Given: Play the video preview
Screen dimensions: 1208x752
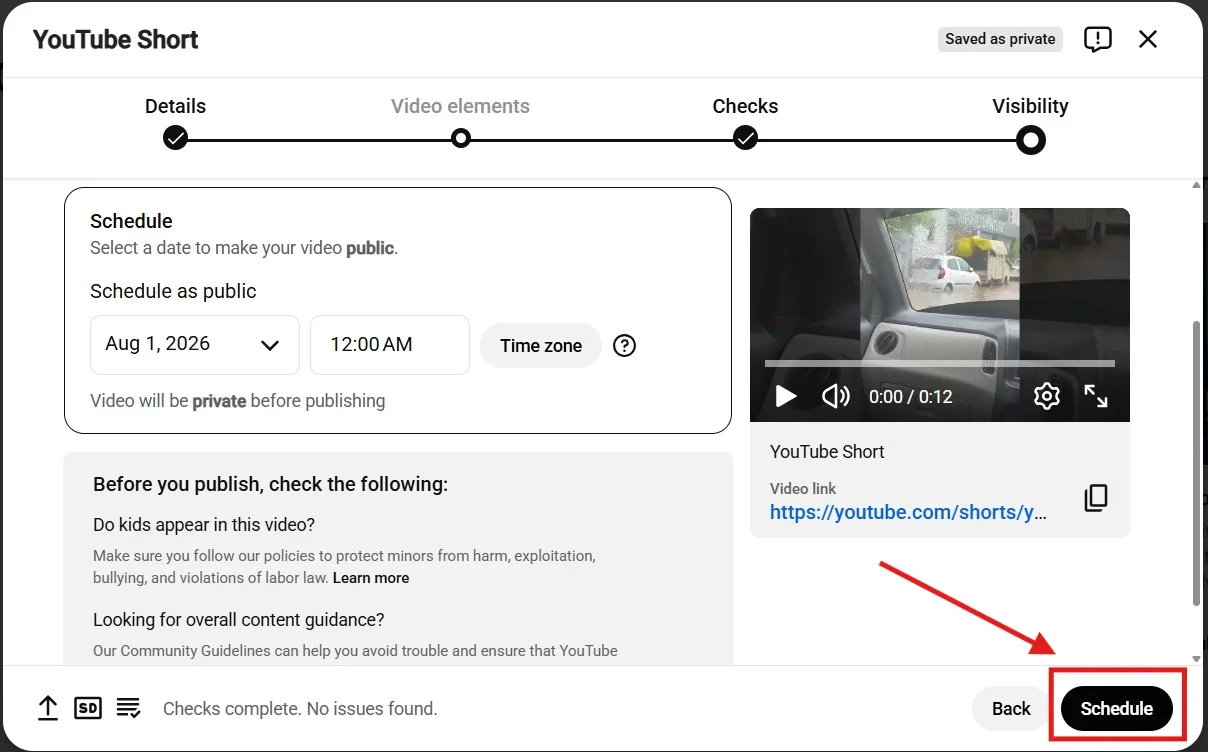Looking at the screenshot, I should click(x=786, y=397).
